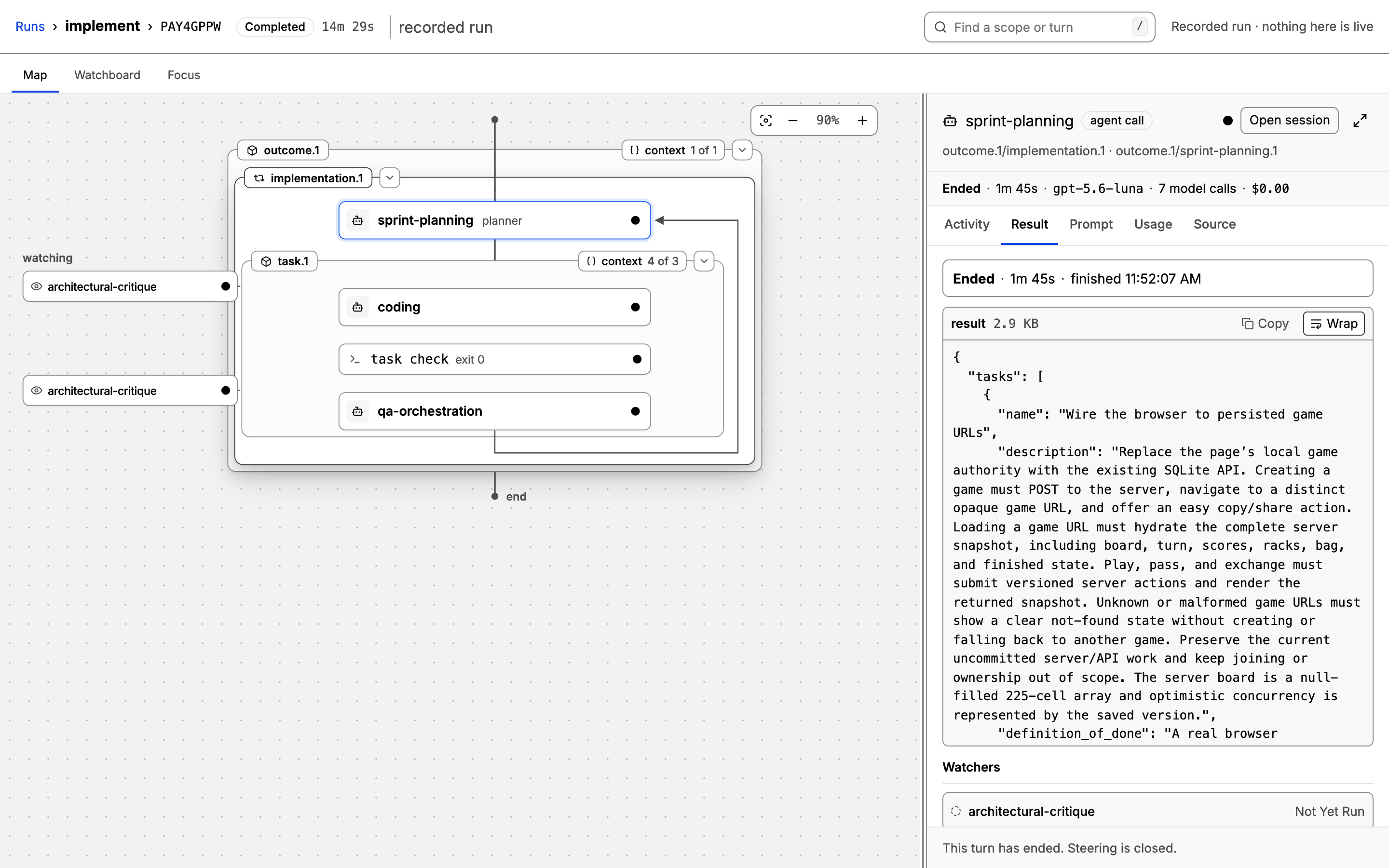Viewport: 1389px width, 868px height.
Task: Click the search icon in Find field
Action: [940, 27]
